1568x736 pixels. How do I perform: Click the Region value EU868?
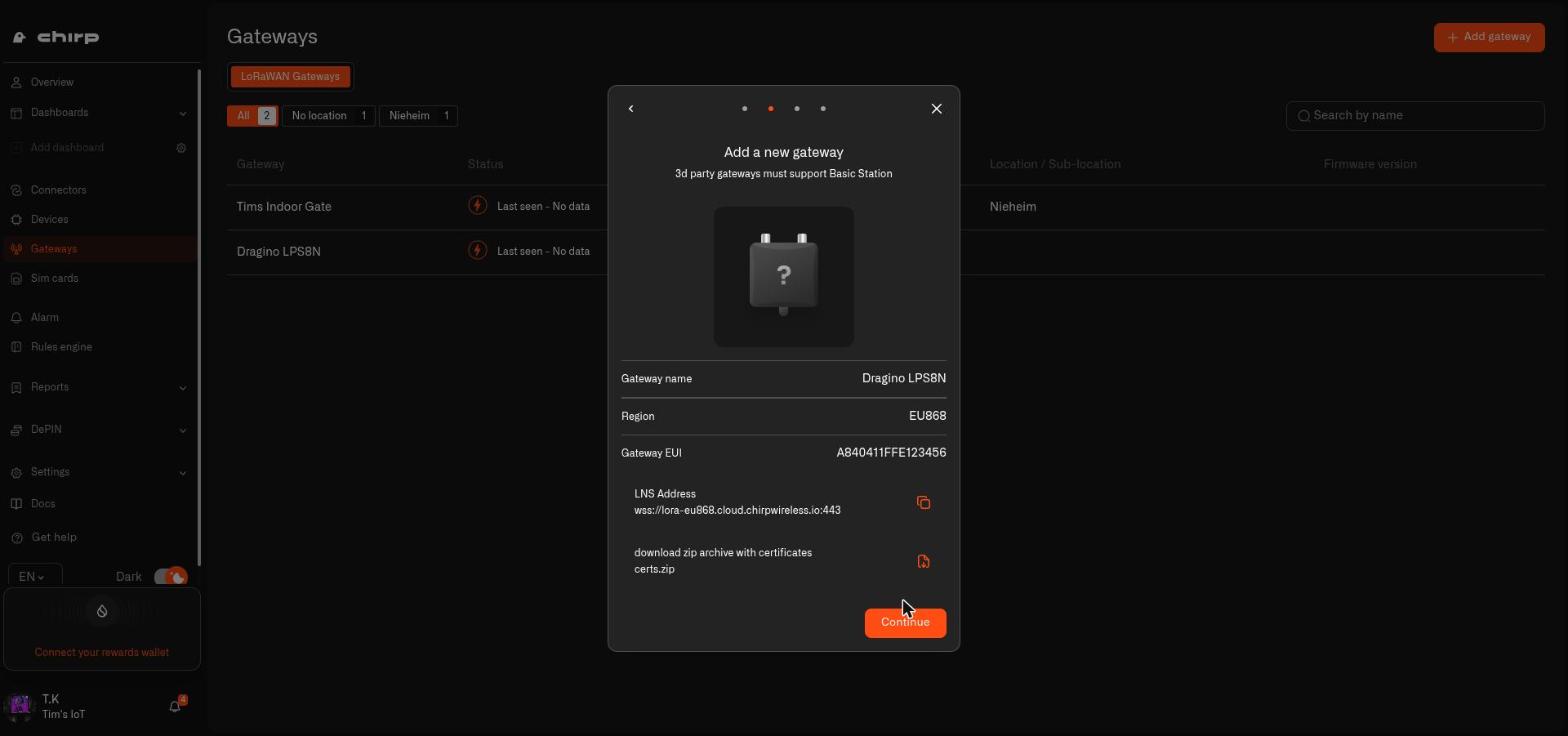tap(927, 416)
